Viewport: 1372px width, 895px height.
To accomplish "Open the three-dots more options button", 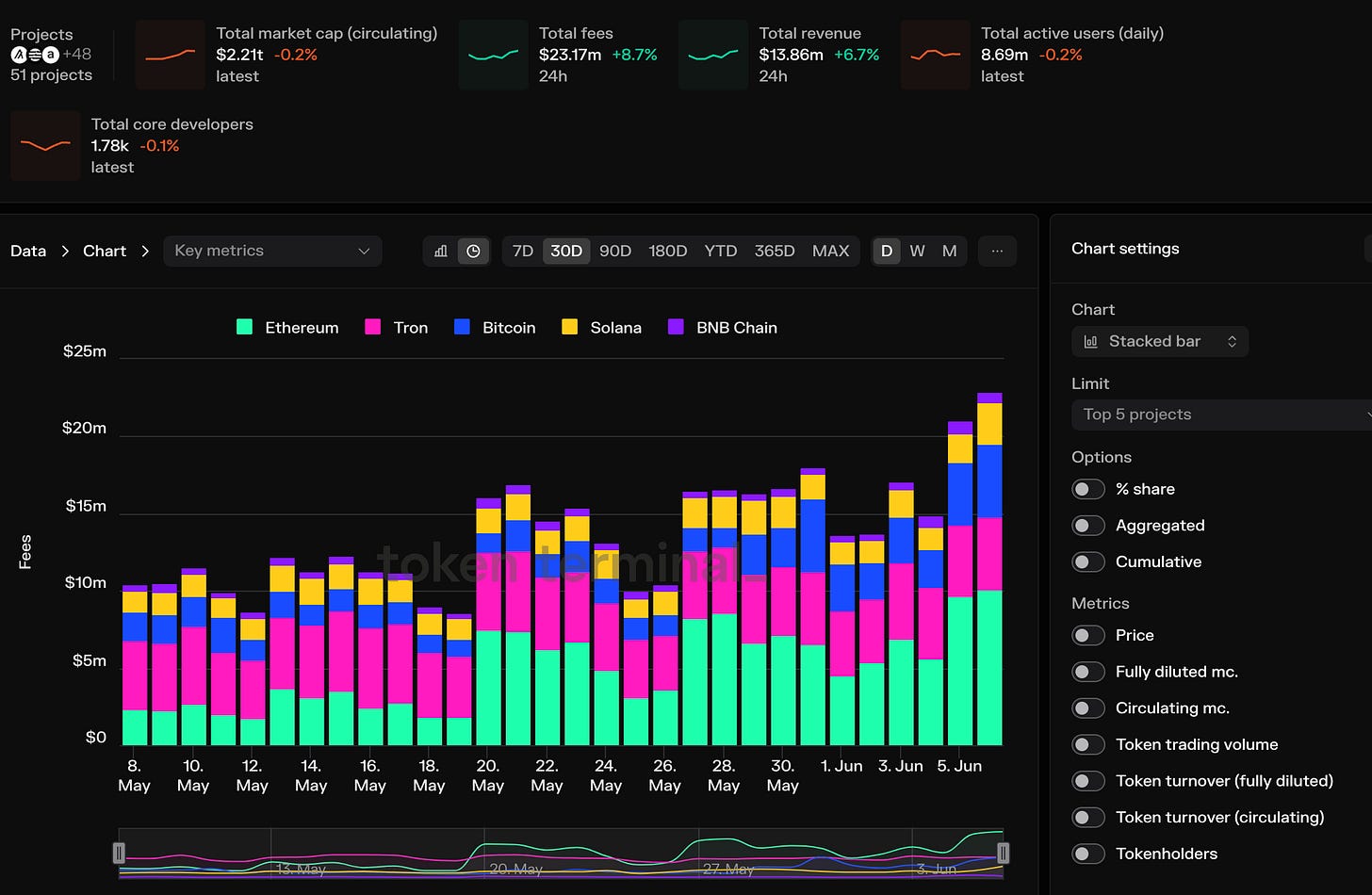I will [x=997, y=252].
